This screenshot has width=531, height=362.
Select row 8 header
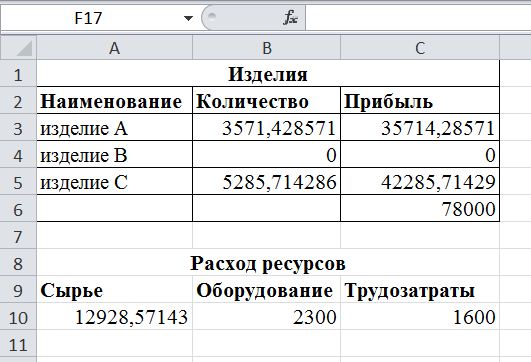pyautogui.click(x=18, y=263)
